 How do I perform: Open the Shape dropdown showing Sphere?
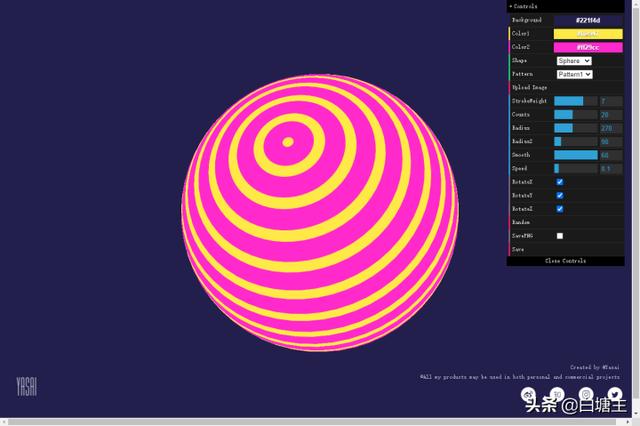click(x=574, y=61)
